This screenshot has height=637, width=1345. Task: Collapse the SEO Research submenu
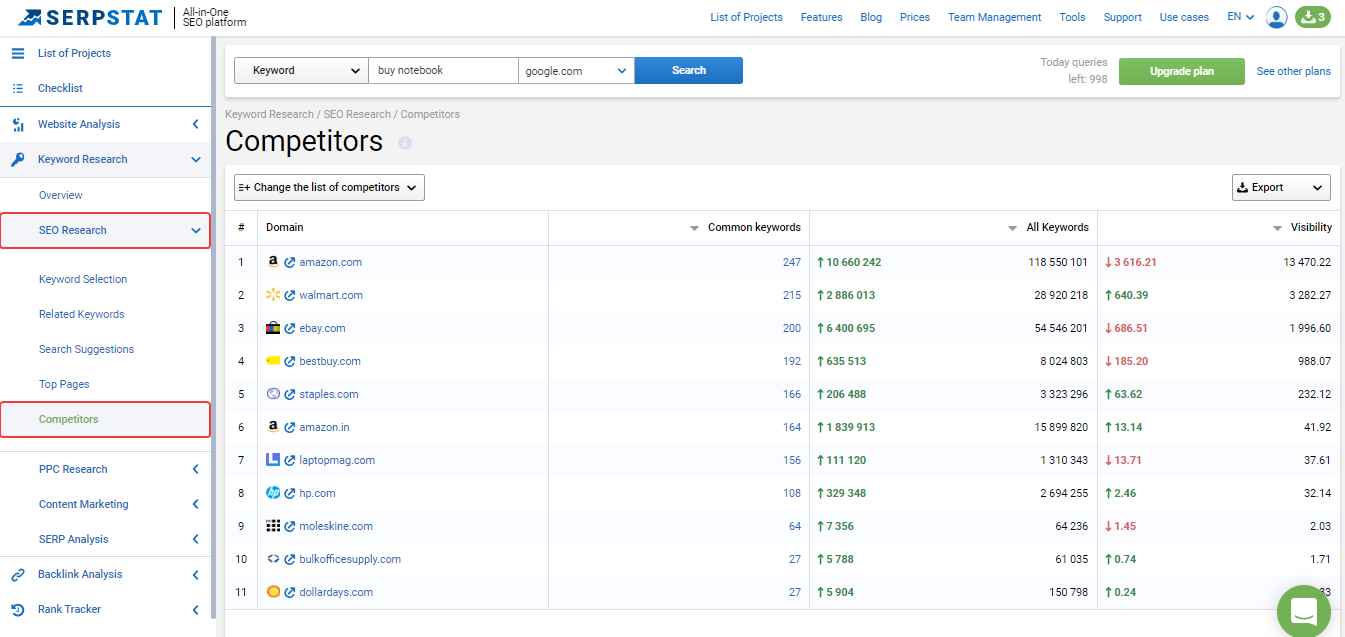click(195, 230)
